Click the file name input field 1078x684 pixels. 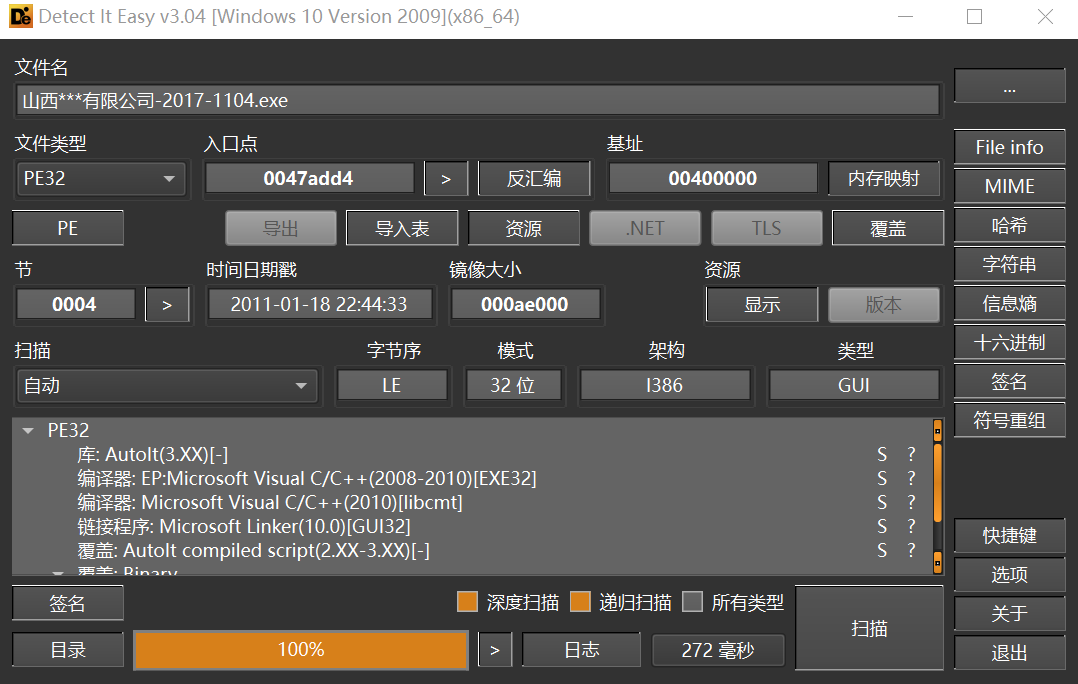point(478,100)
